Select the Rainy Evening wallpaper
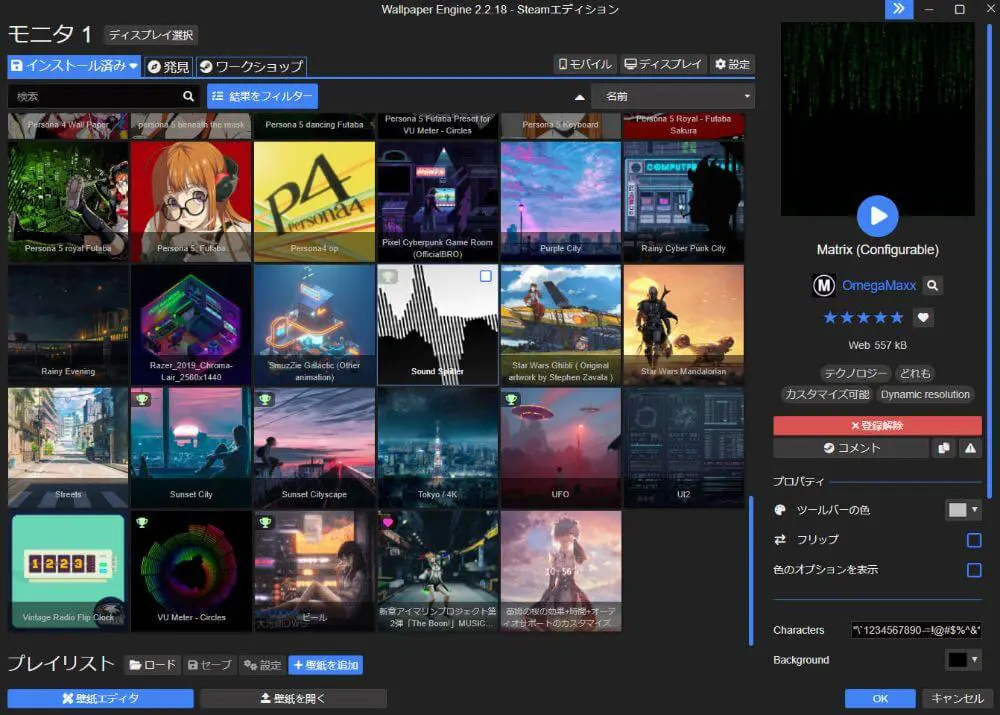Viewport: 1000px width, 715px height. tap(68, 325)
